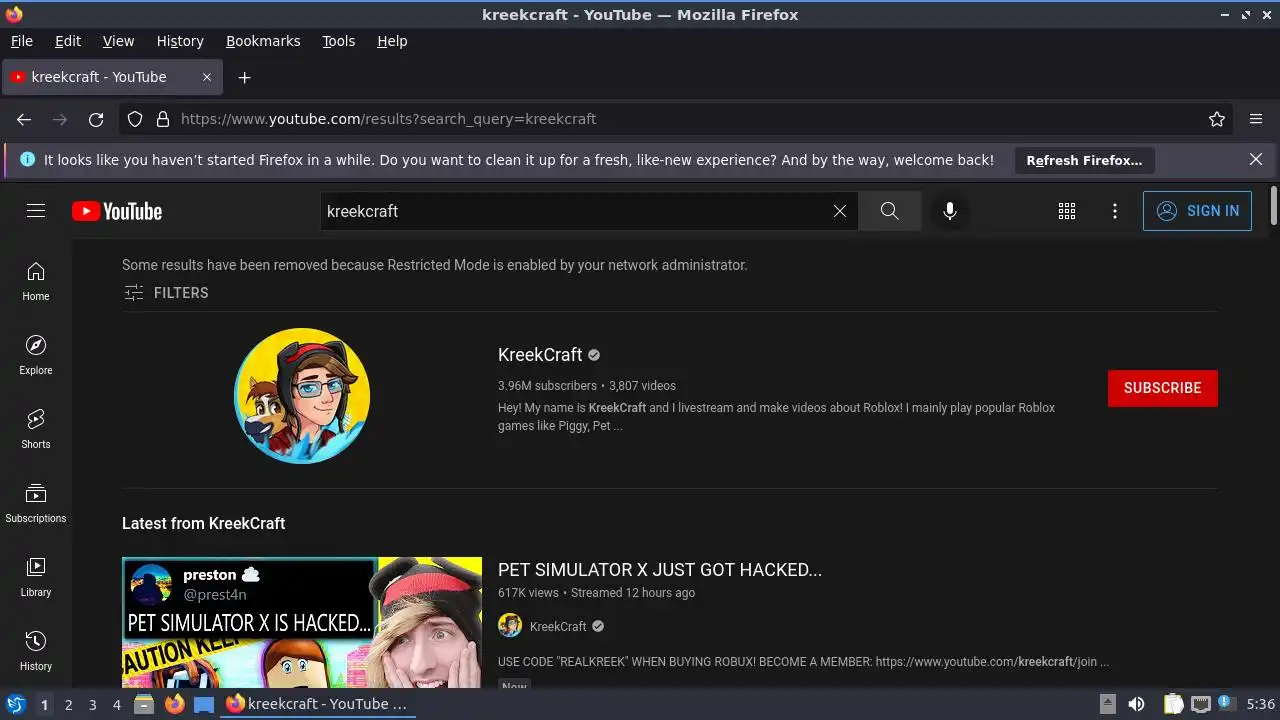This screenshot has height=720, width=1280.
Task: Switch to workspace 3
Action: pos(93,705)
